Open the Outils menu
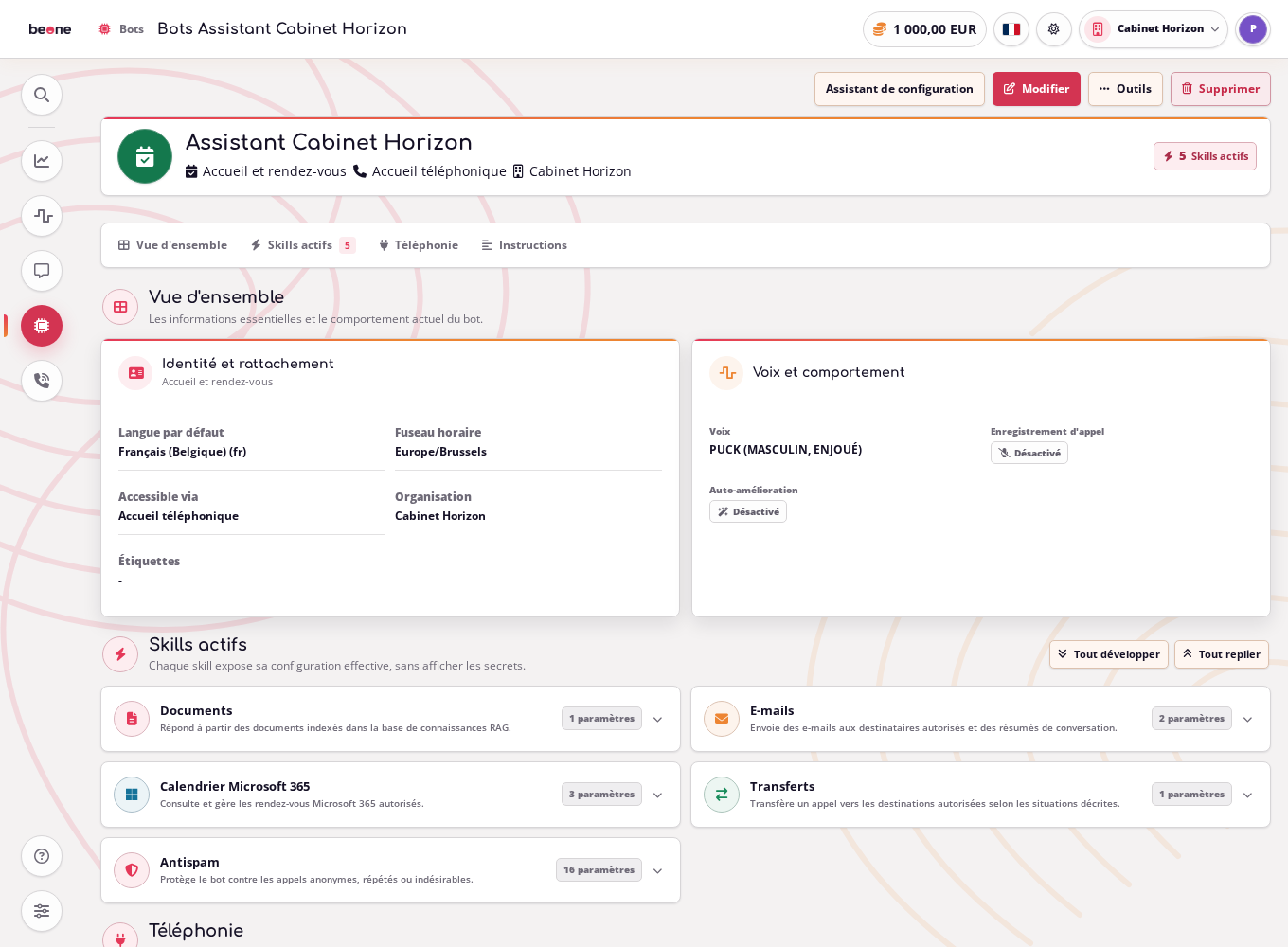Screen dimensions: 1288x947 (1125, 89)
